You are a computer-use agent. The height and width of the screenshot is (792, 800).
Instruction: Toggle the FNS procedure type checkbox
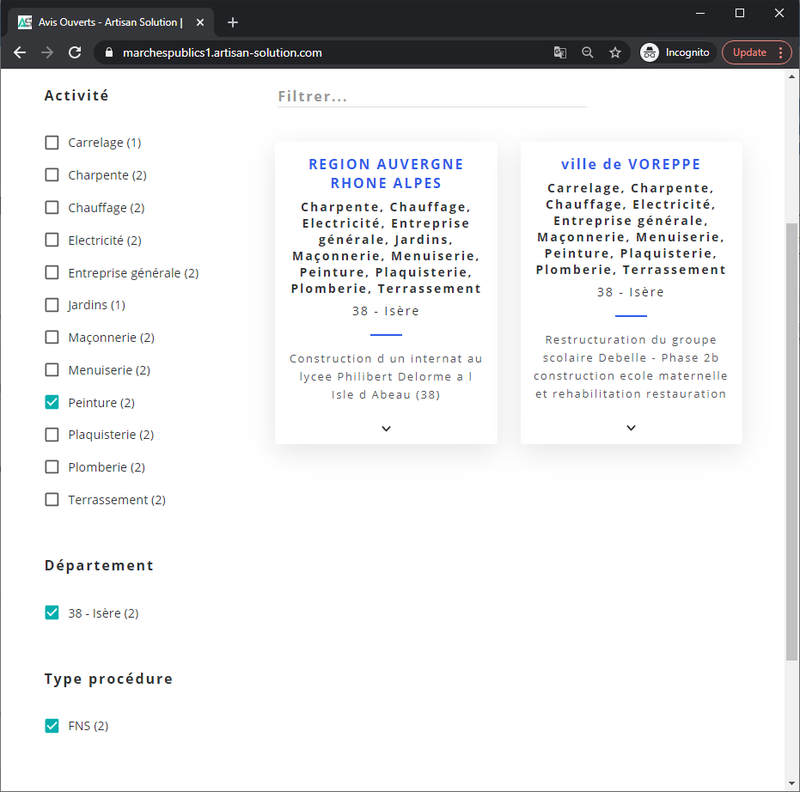[x=52, y=725]
